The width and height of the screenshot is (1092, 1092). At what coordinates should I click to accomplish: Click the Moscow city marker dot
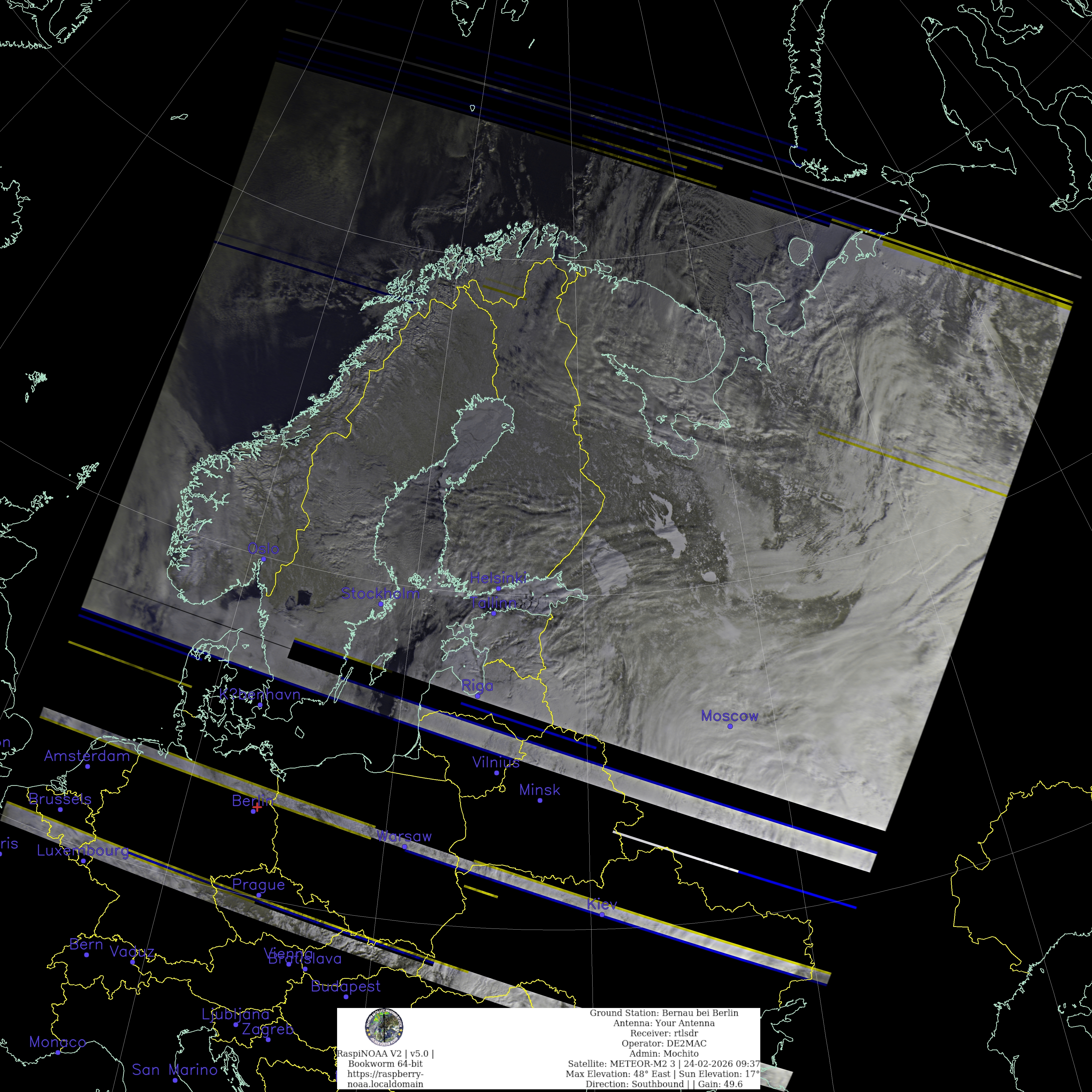[x=730, y=726]
